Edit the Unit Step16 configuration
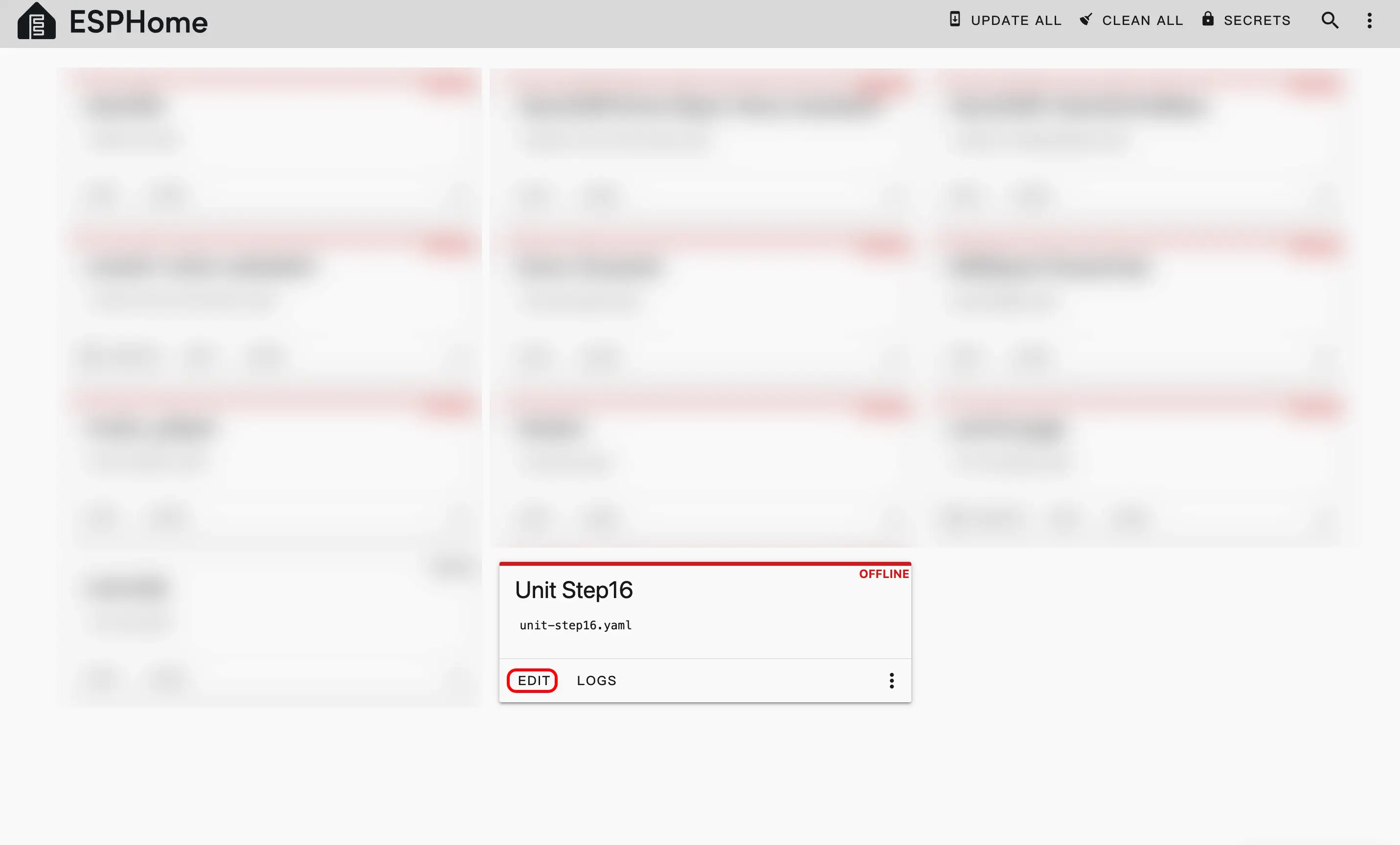Viewport: 1400px width, 845px height. (533, 680)
